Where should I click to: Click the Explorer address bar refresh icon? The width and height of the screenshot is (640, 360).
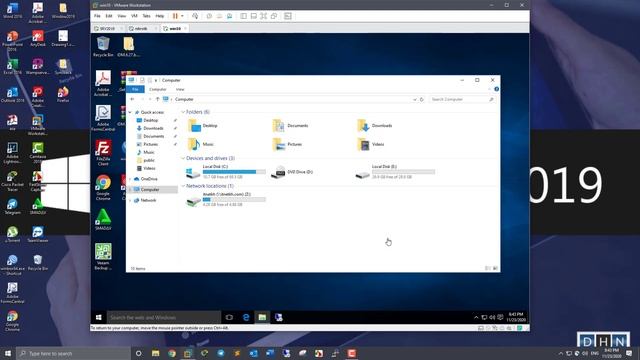(x=422, y=99)
